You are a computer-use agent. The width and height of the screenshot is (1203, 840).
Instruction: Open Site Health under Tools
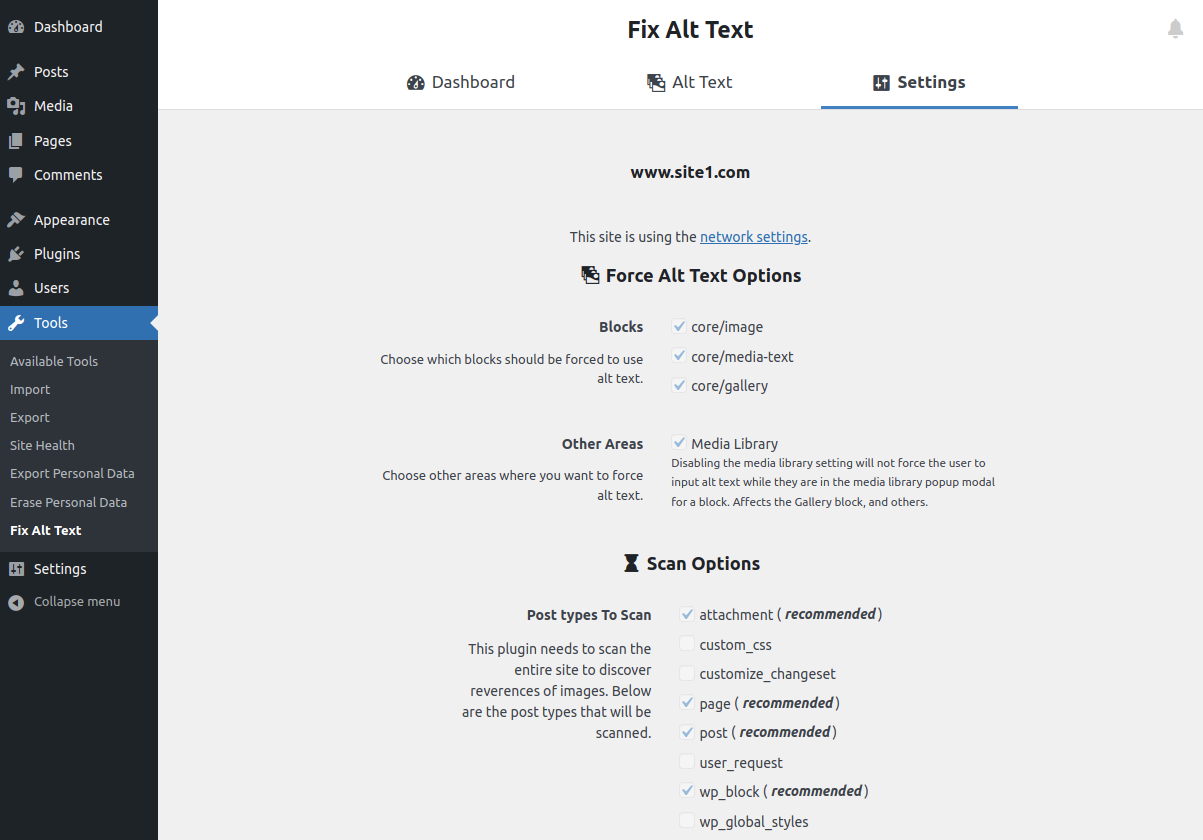(x=42, y=446)
